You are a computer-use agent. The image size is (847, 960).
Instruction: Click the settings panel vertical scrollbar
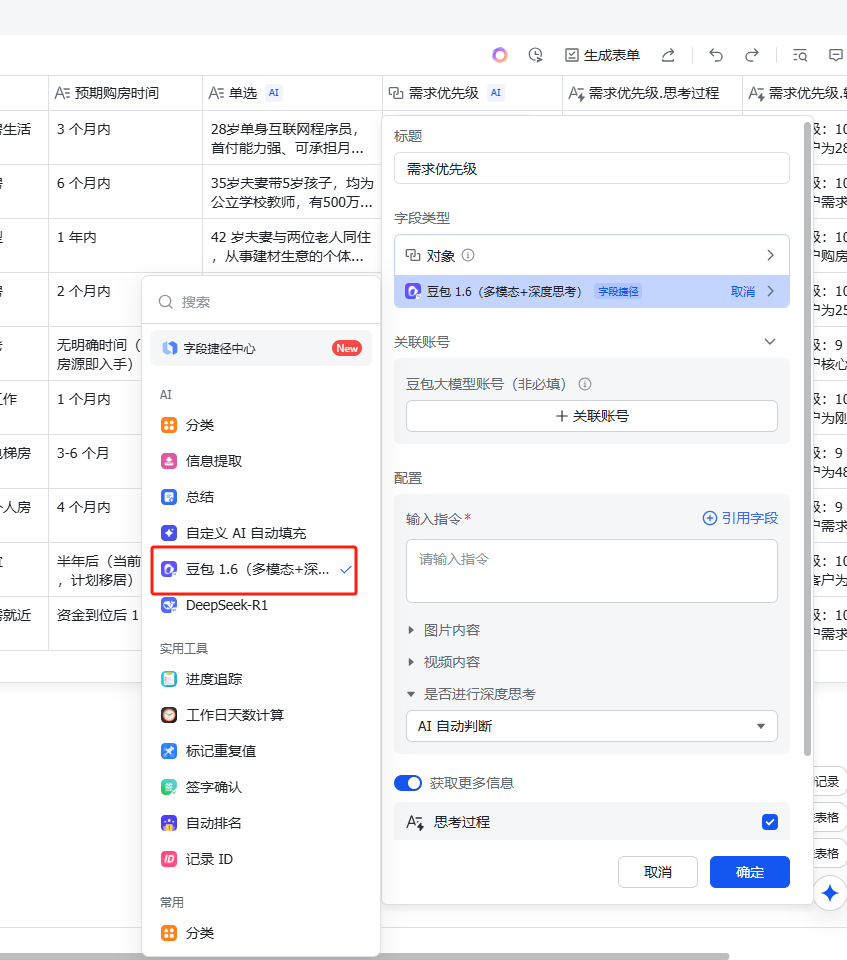(807, 438)
